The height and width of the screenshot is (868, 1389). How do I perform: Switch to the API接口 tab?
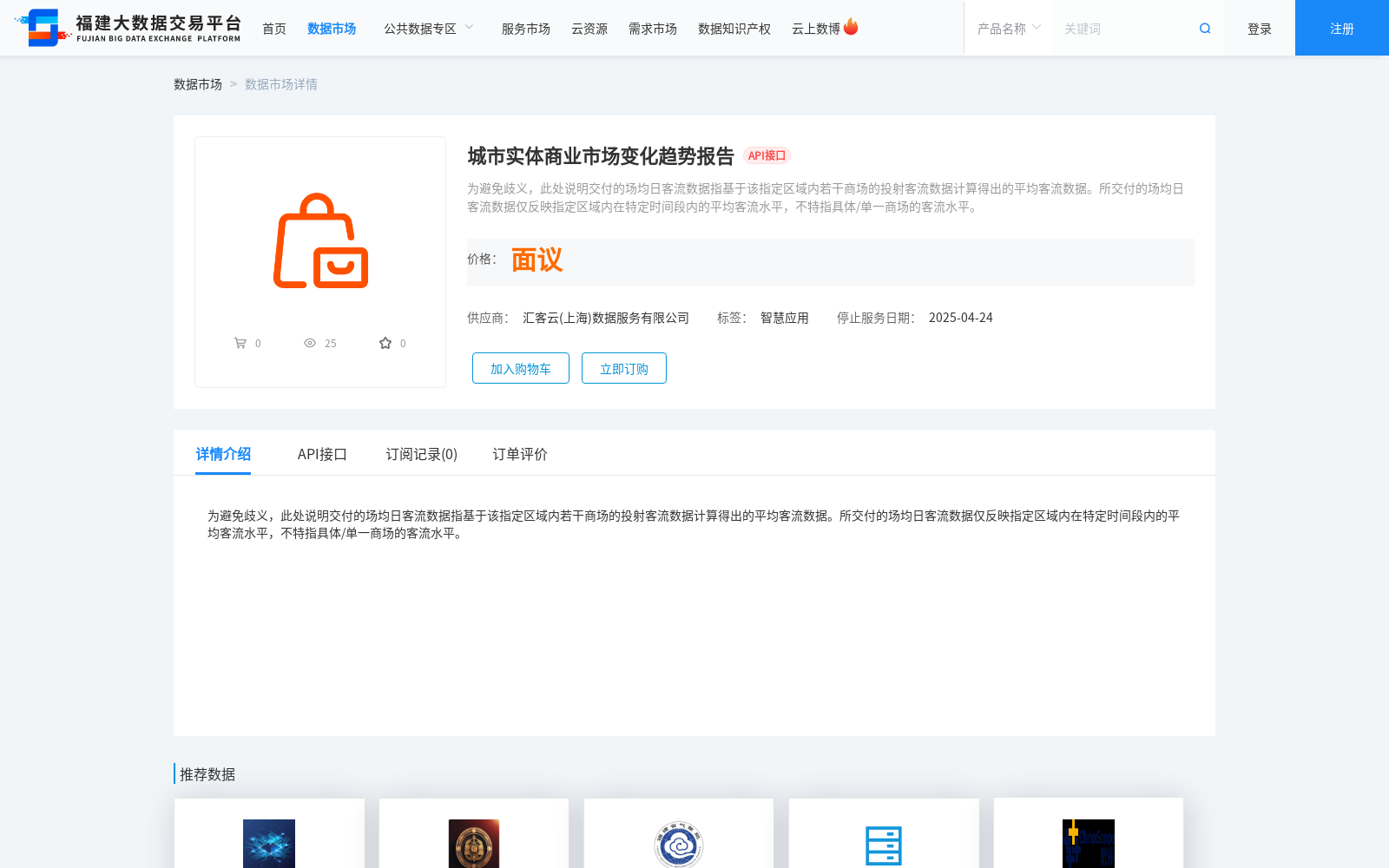pyautogui.click(x=322, y=454)
